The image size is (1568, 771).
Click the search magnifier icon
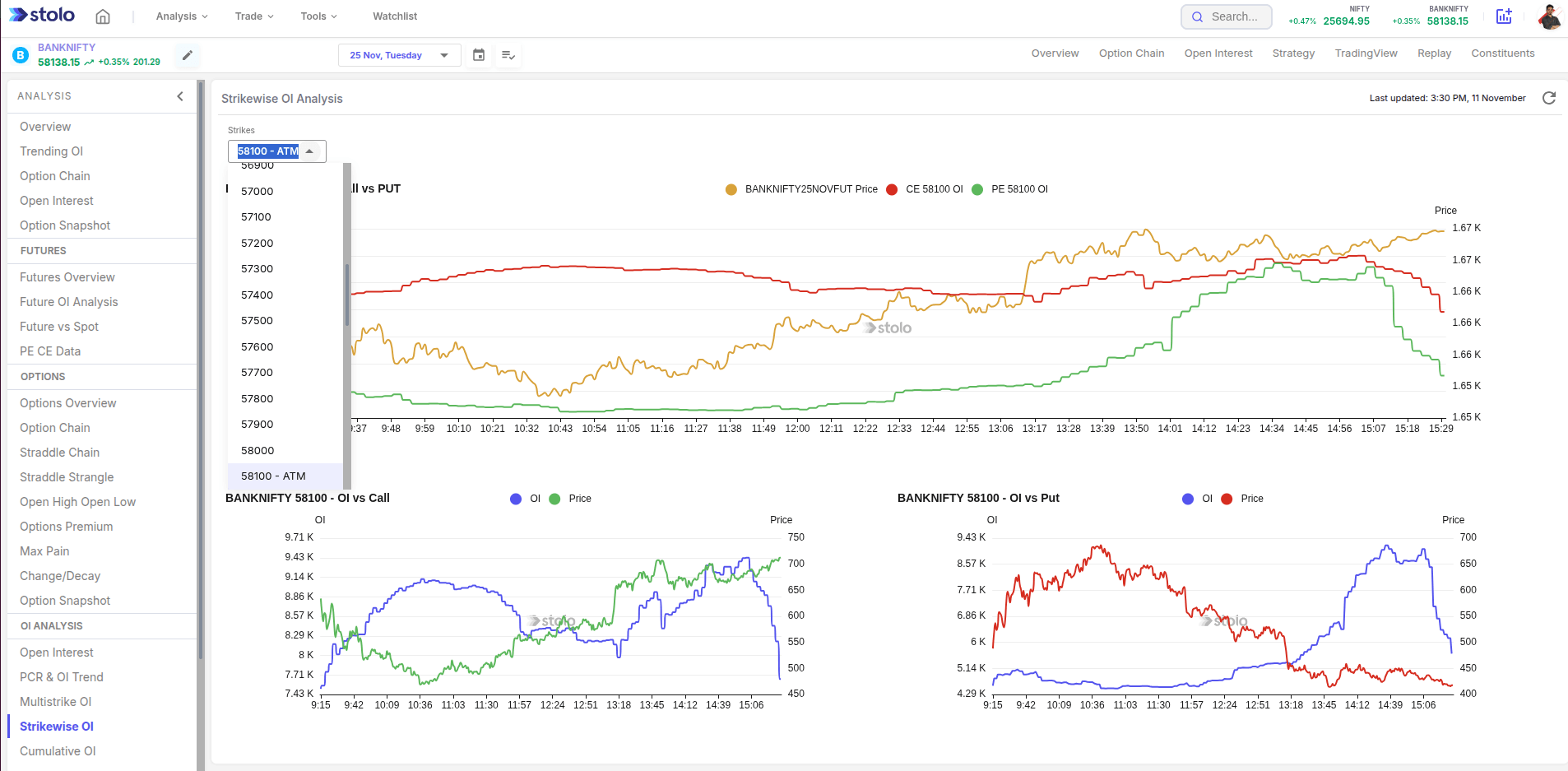pos(1198,16)
